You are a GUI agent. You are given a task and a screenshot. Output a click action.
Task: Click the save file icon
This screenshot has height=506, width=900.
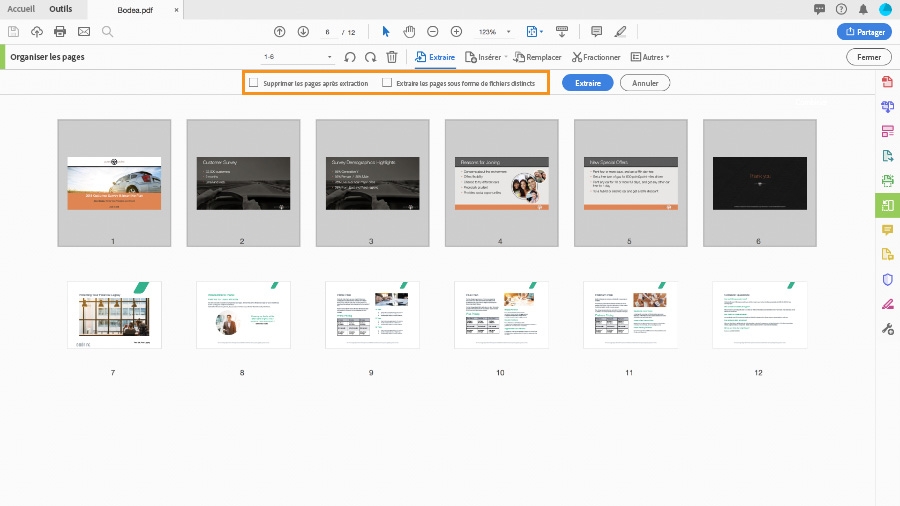(x=13, y=32)
